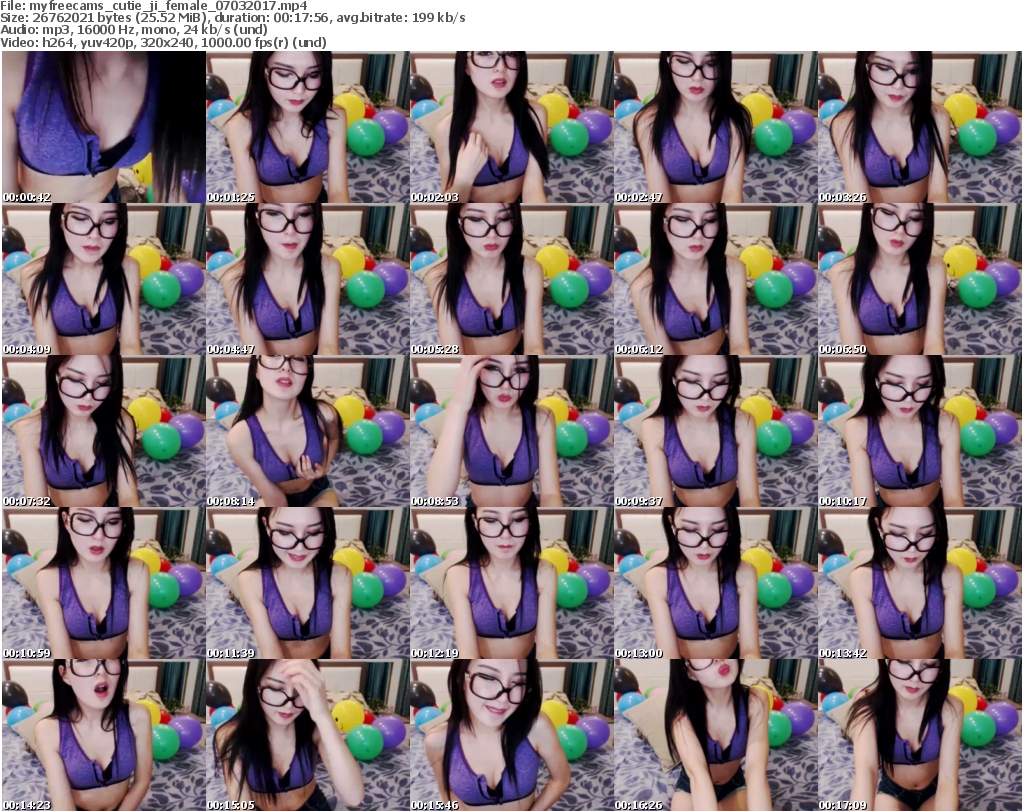
Task: Click the Size and duration info line
Action: click(233, 18)
